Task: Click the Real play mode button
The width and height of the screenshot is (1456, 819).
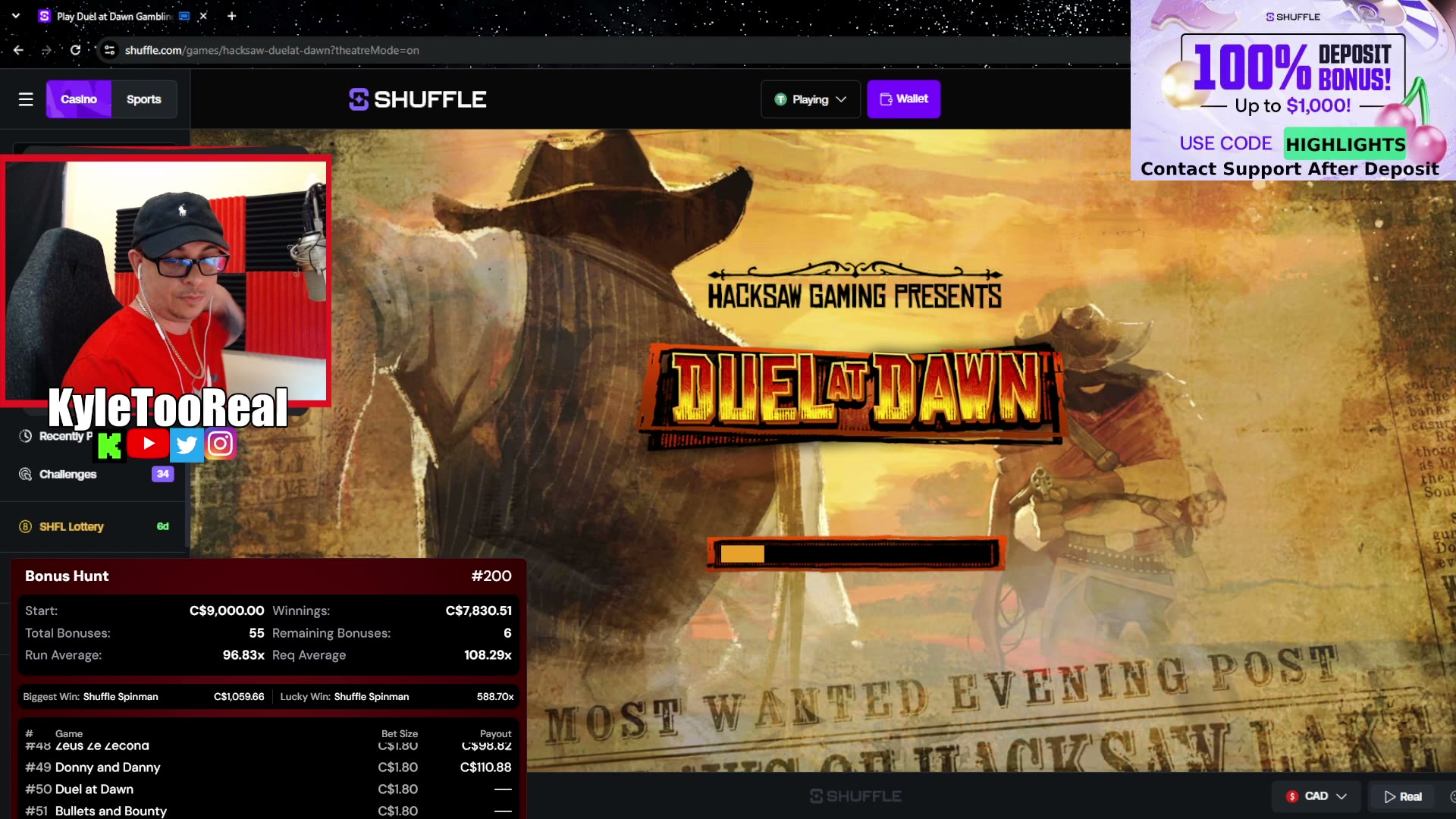Action: [x=1403, y=796]
